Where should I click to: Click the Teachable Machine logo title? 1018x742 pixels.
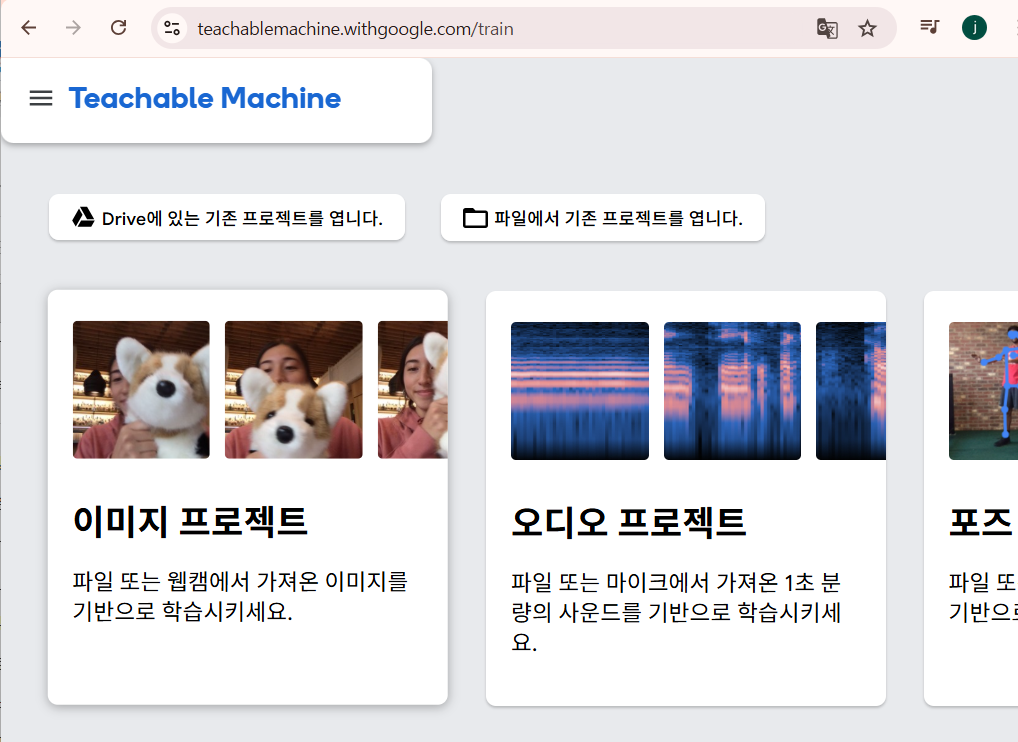[205, 98]
